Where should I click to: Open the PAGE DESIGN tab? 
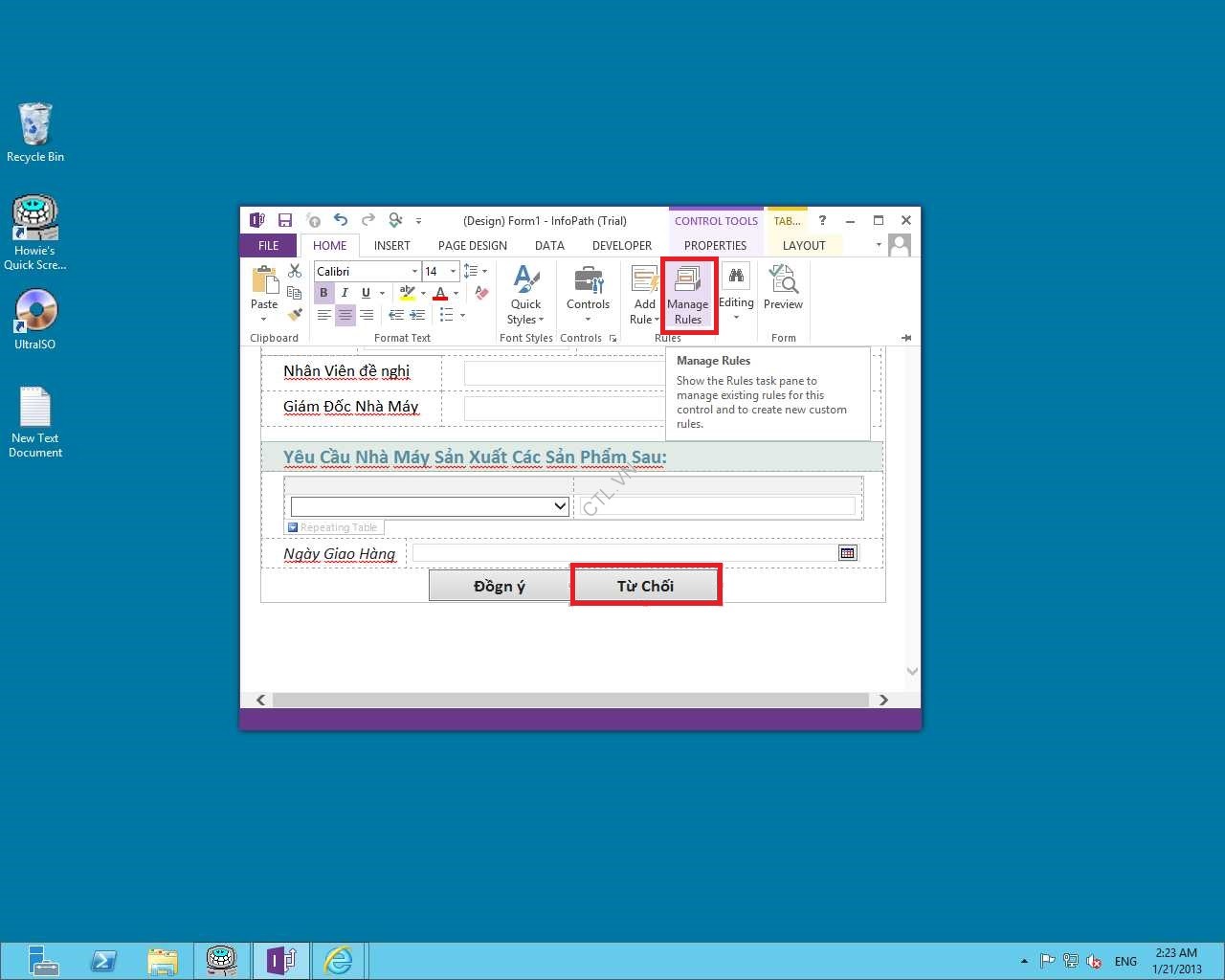(472, 246)
